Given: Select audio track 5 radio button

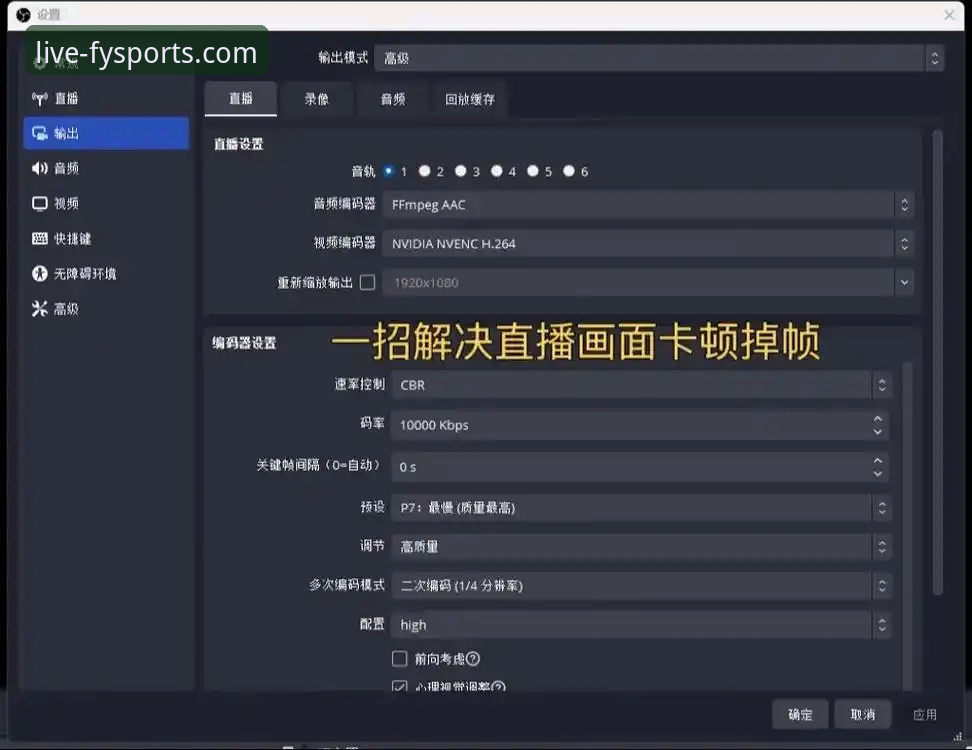Looking at the screenshot, I should [532, 171].
